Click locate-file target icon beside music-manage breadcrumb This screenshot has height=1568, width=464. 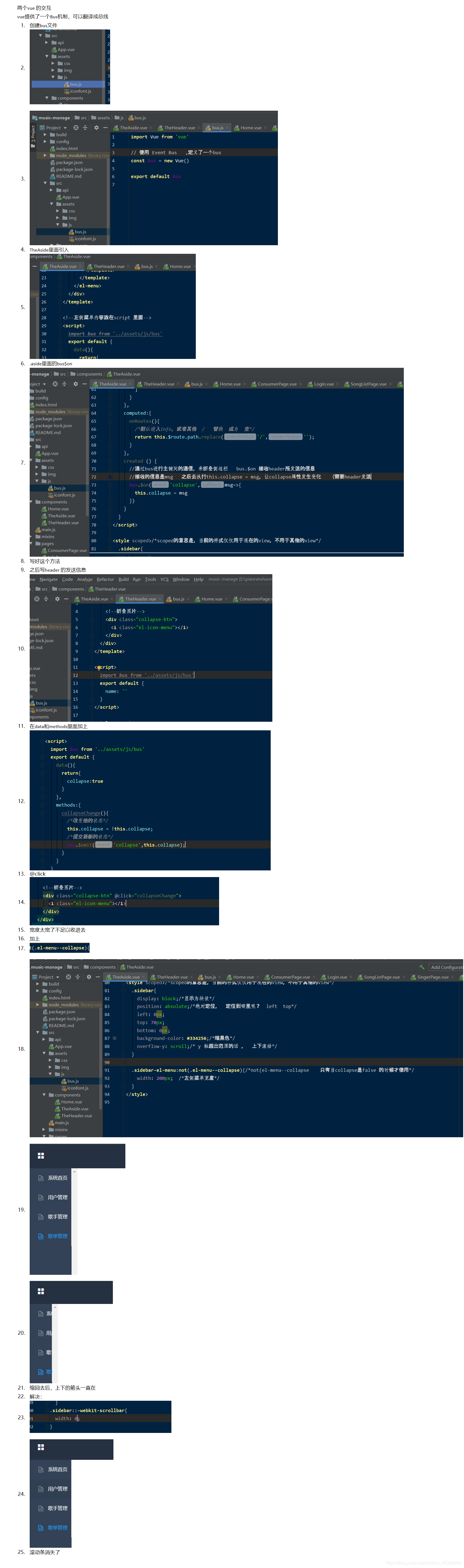click(75, 128)
